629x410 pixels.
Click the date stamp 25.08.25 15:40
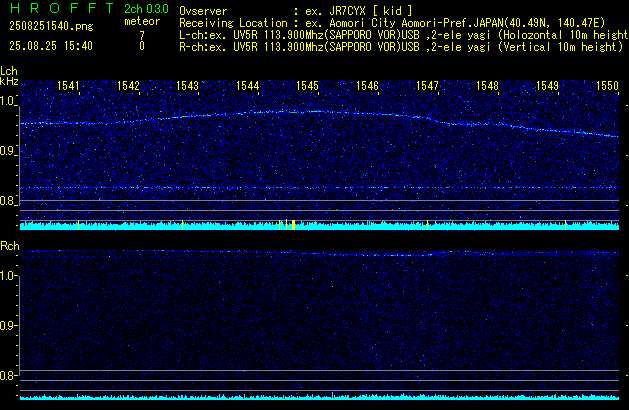51,46
